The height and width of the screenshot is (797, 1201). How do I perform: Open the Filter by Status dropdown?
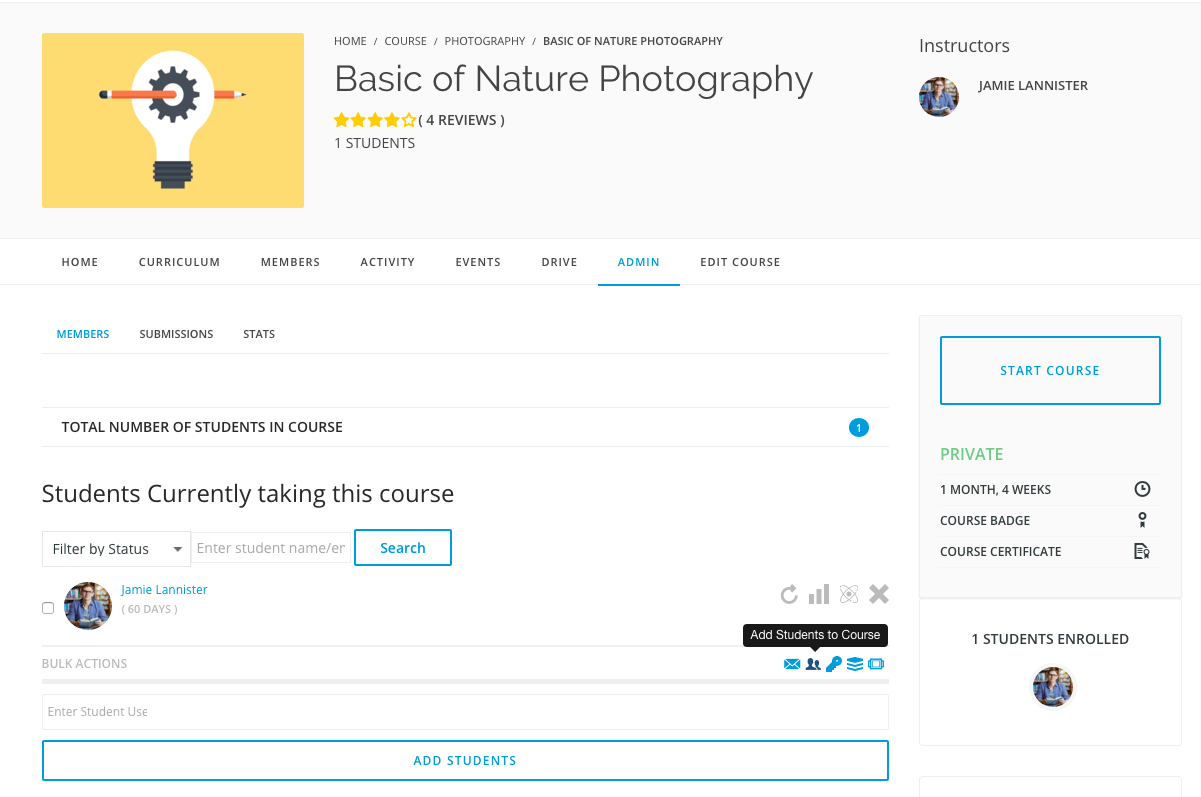point(116,549)
